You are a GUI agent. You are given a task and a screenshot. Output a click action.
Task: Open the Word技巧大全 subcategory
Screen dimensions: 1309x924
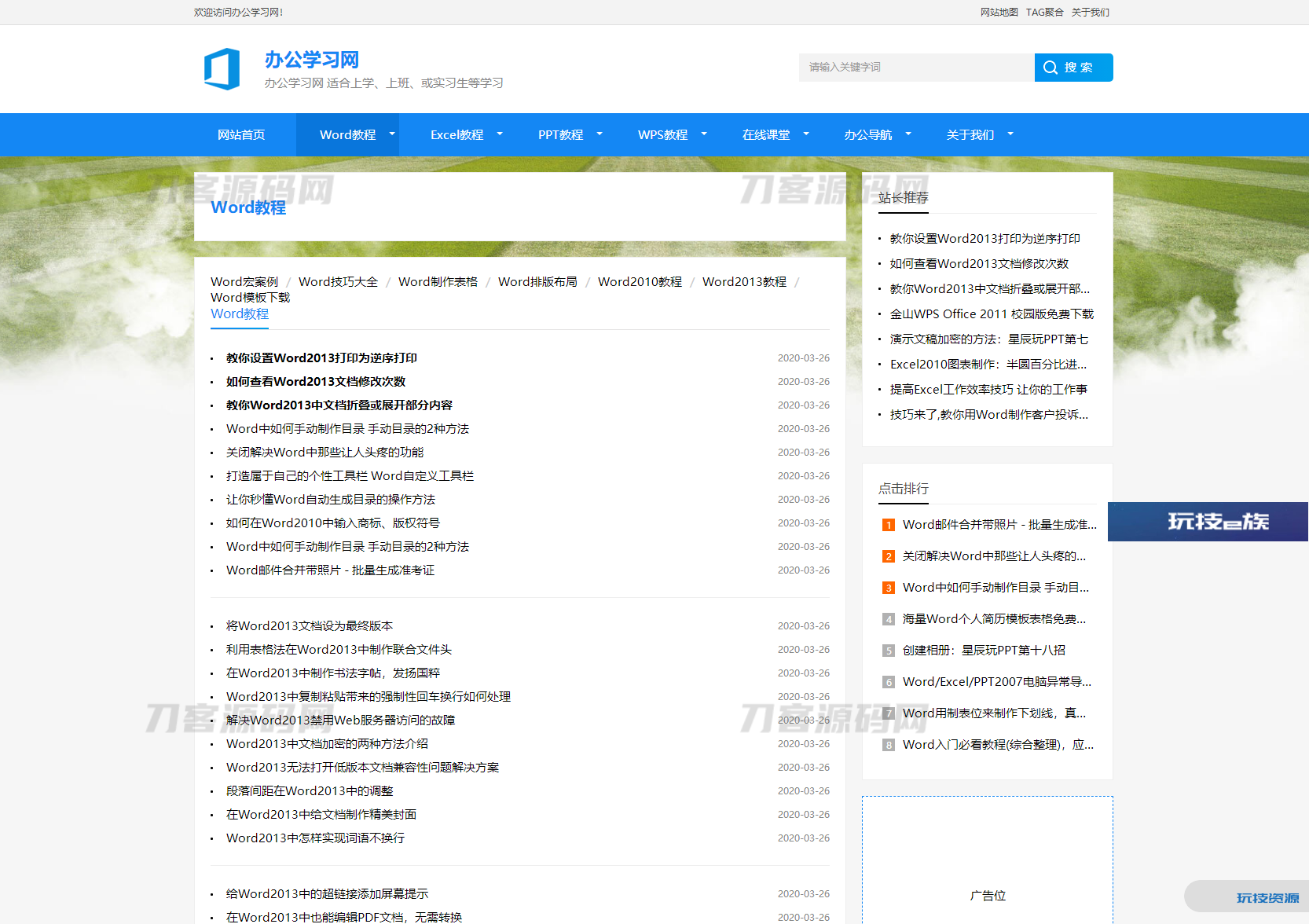[x=338, y=281]
